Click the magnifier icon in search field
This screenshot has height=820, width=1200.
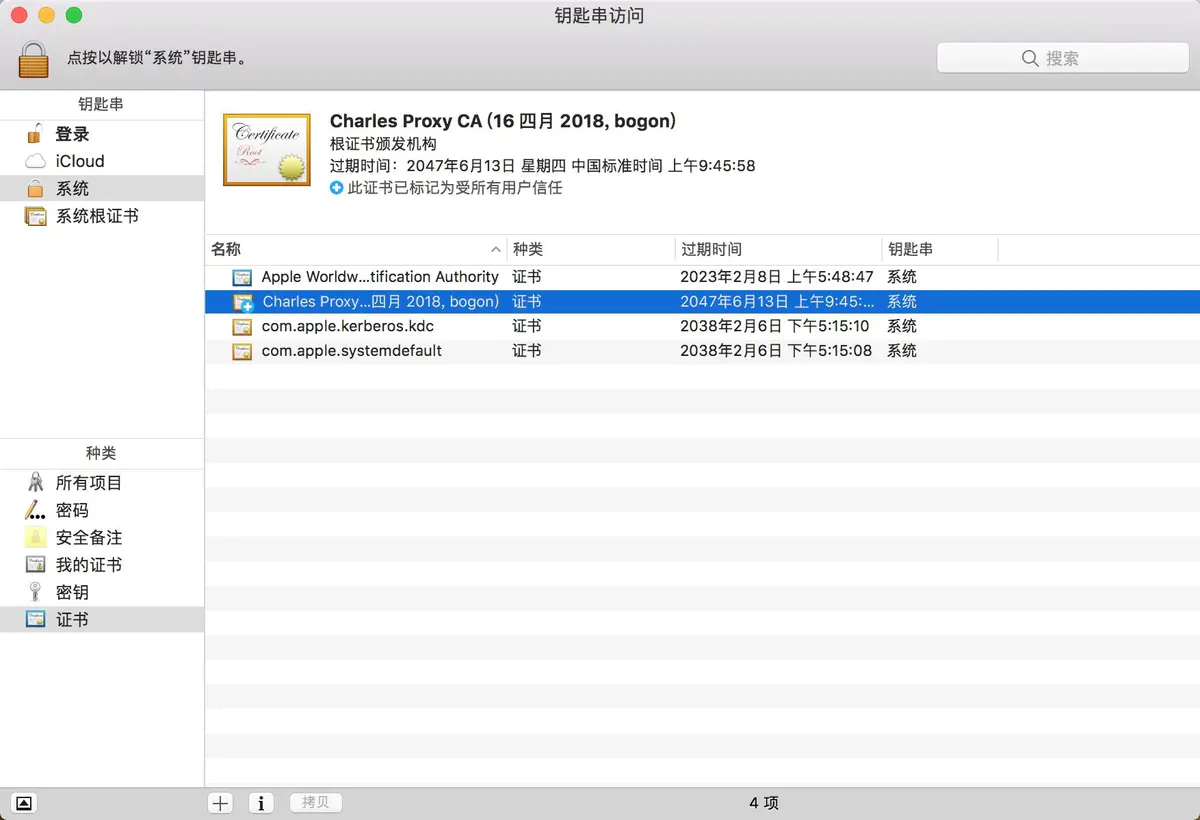(x=1029, y=59)
